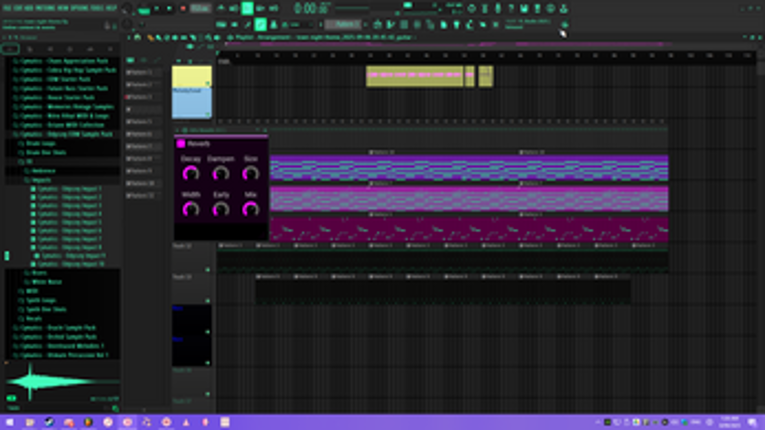This screenshot has height=430, width=765.
Task: Click the highlighted green icon in top shortcut row
Action: click(x=247, y=8)
